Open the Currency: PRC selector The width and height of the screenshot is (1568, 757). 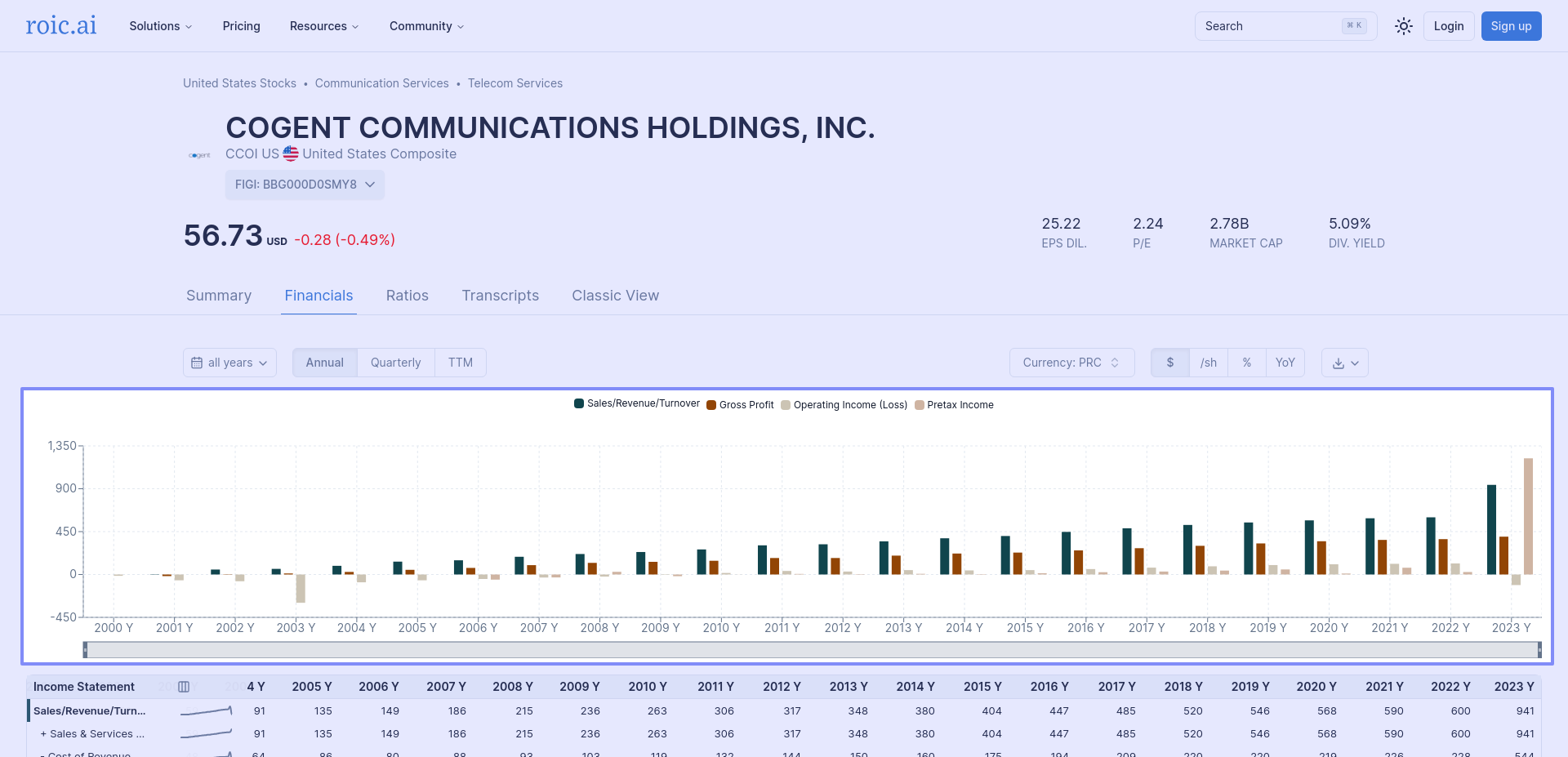1071,363
